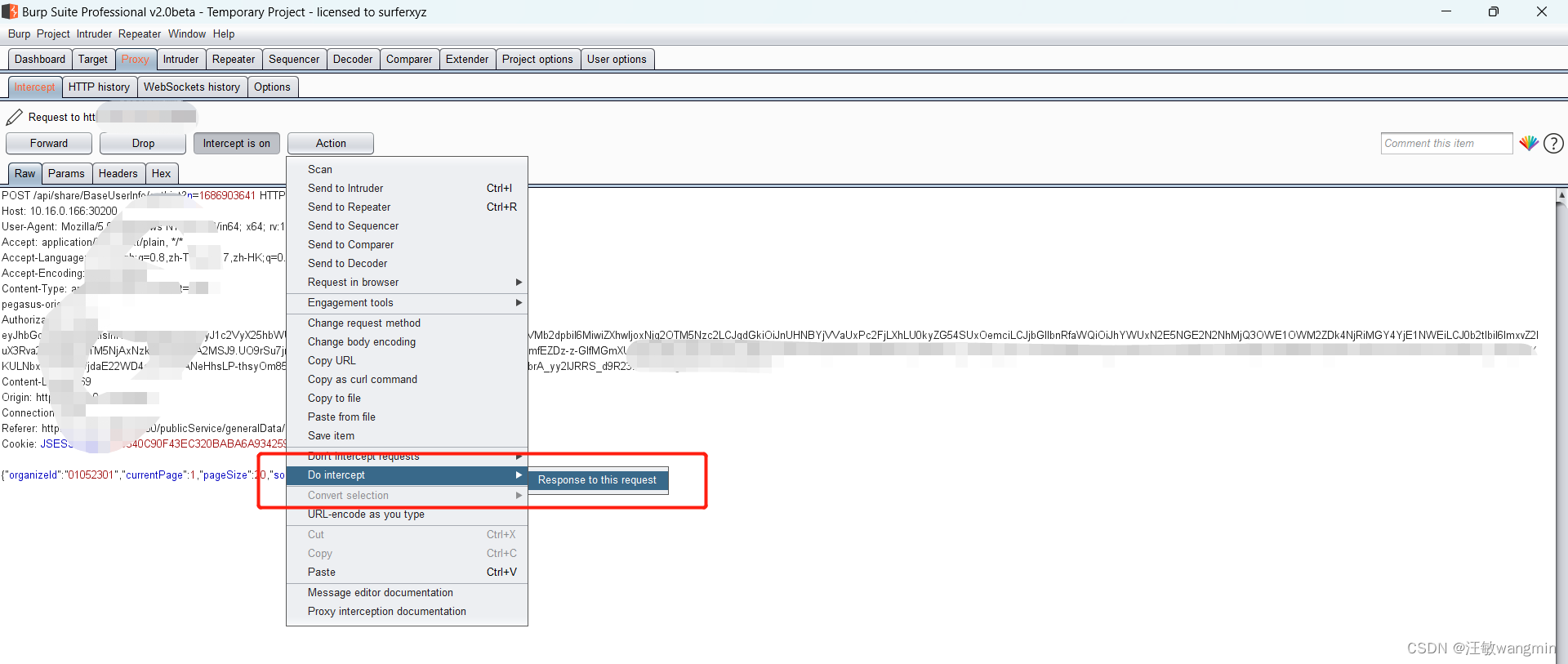Screen dimensions: 1568x664
Task: Toggle the Intercept is on button
Action: (236, 143)
